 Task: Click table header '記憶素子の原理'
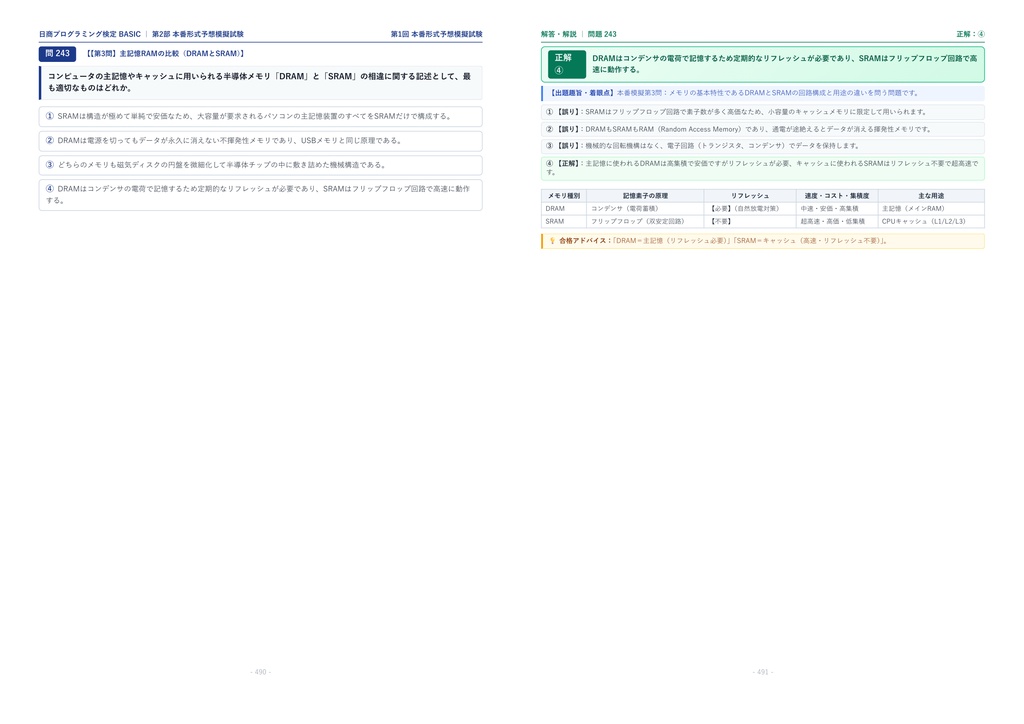[x=645, y=196]
